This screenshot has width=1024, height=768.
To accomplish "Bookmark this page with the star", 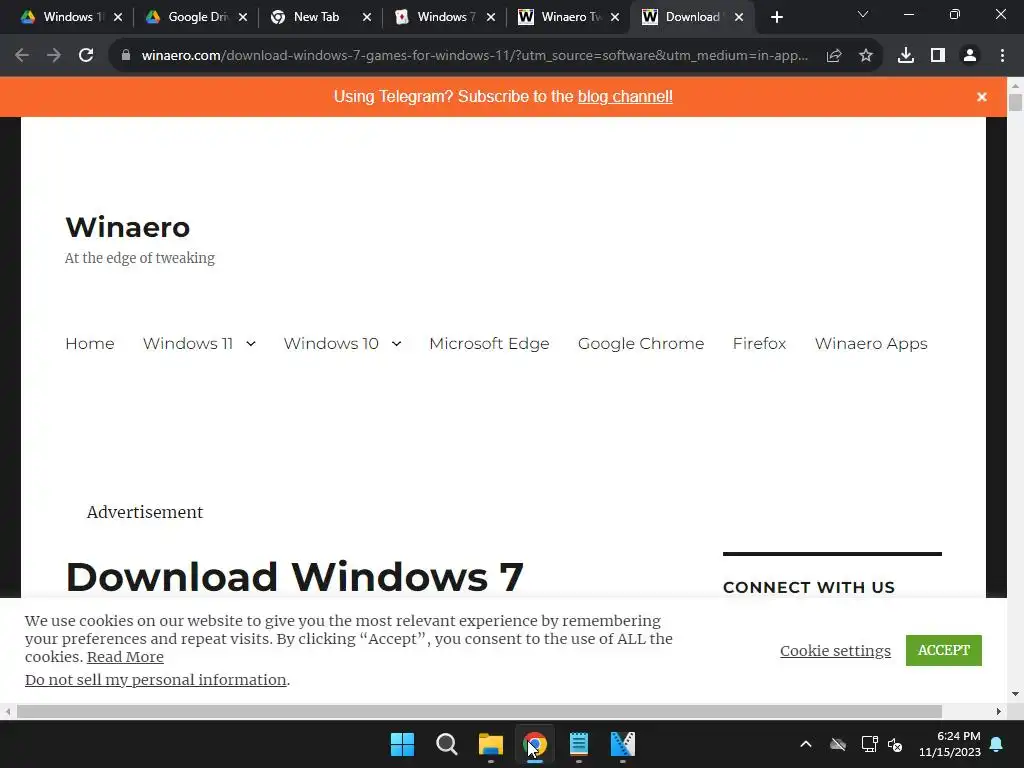I will [x=866, y=56].
